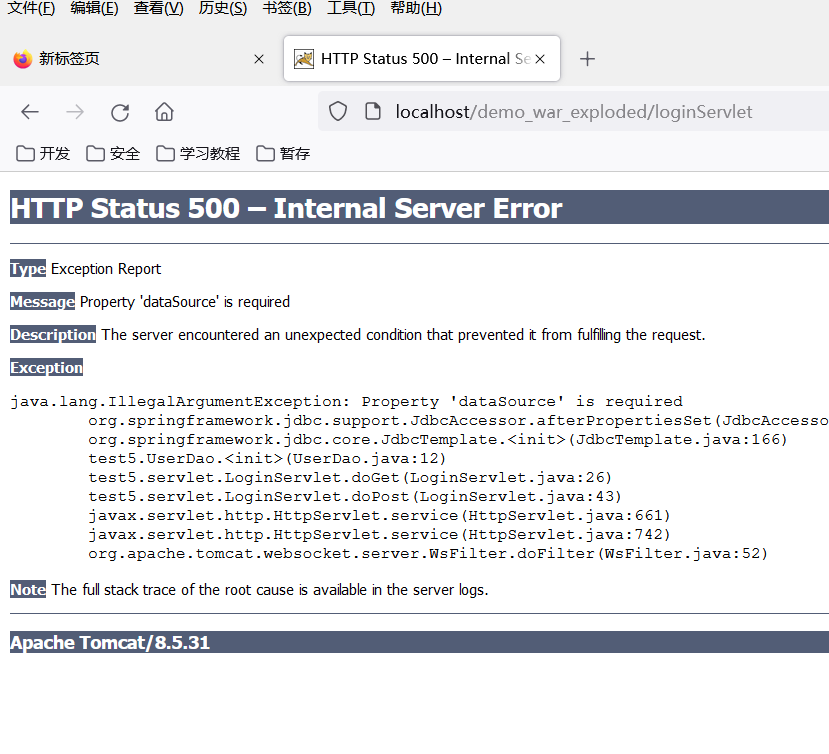The height and width of the screenshot is (754, 829).
Task: Click the LoginServlet.doPost trace line
Action: point(355,496)
